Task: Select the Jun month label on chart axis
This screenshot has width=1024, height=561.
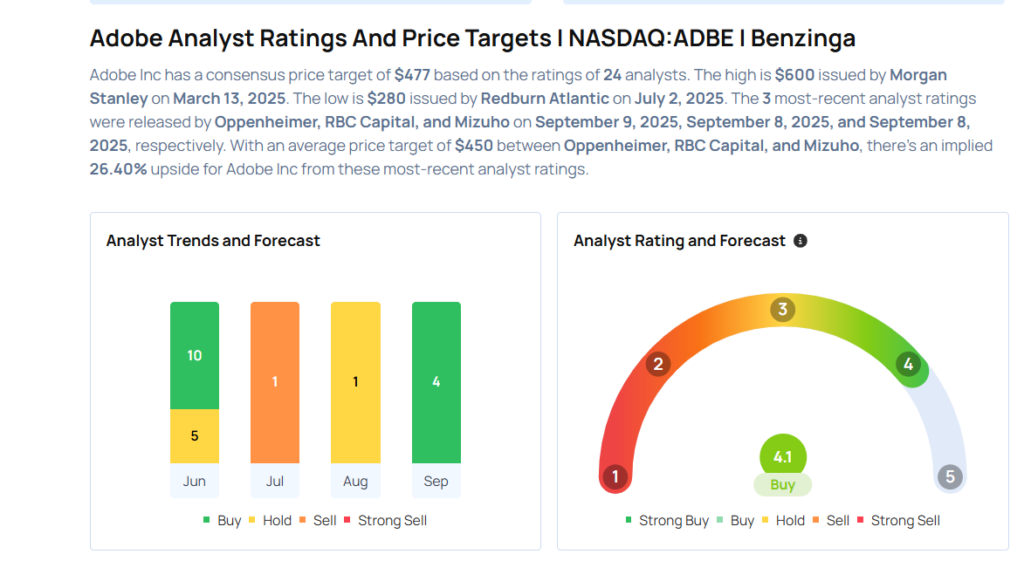Action: tap(194, 481)
